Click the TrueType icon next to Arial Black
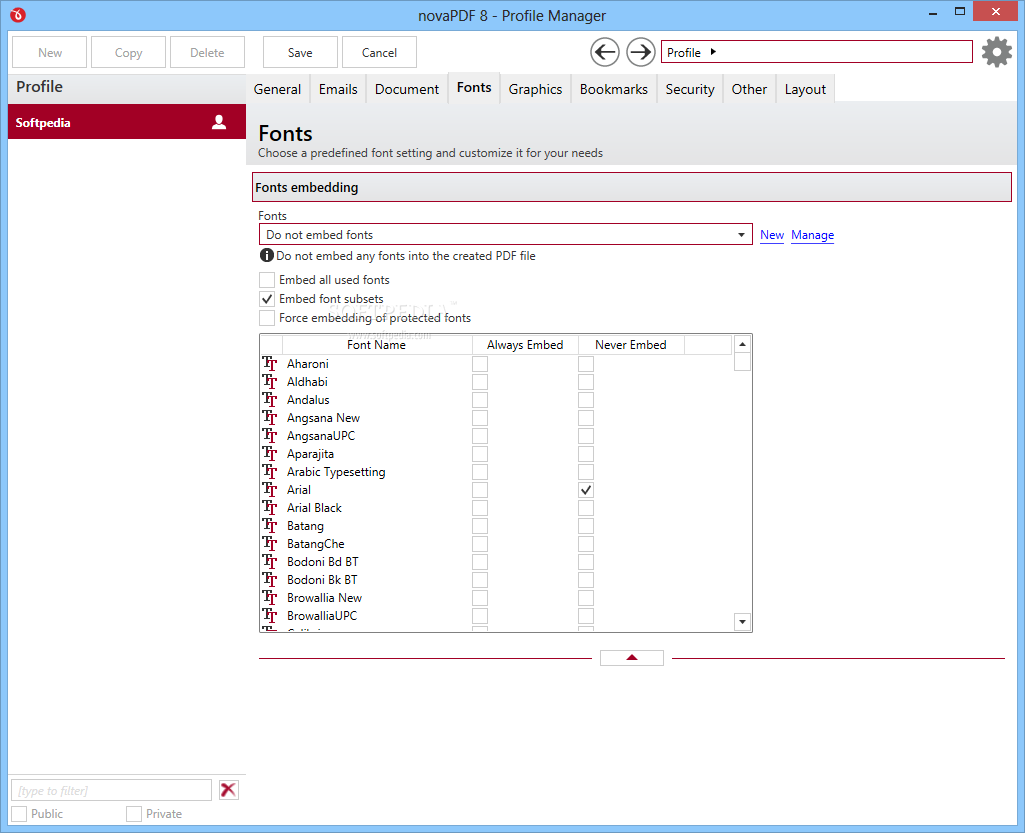The width and height of the screenshot is (1025, 833). (270, 507)
